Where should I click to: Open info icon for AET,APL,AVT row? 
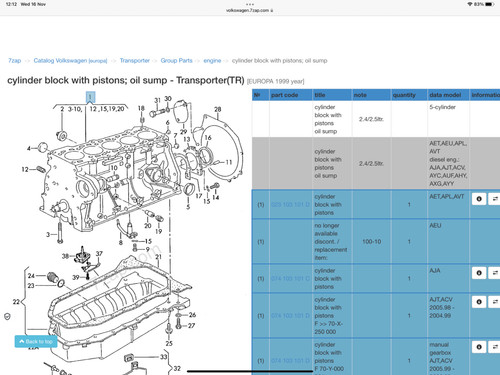[x=479, y=199]
